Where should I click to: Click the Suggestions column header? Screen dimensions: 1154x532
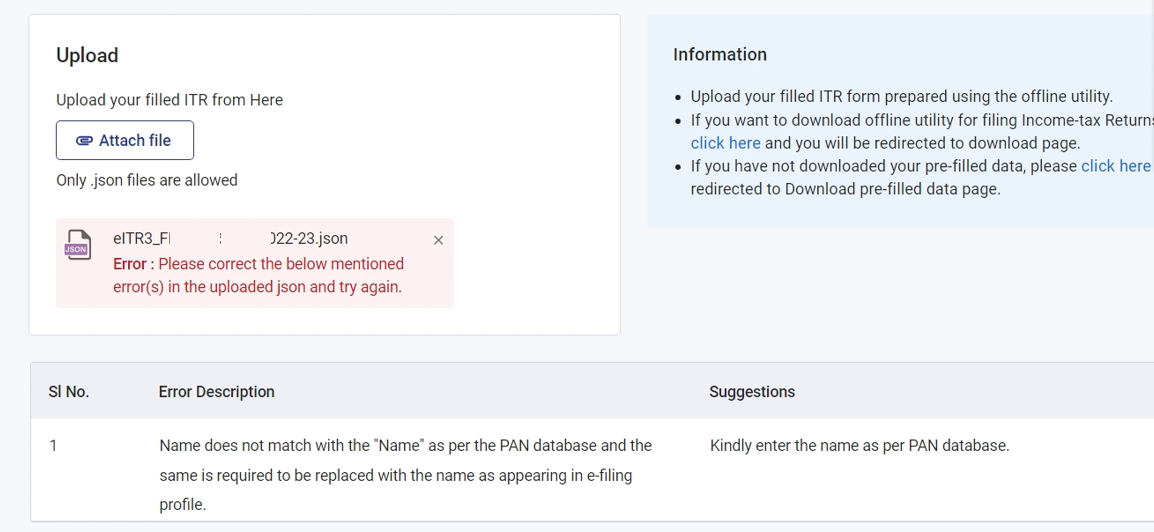click(x=752, y=391)
